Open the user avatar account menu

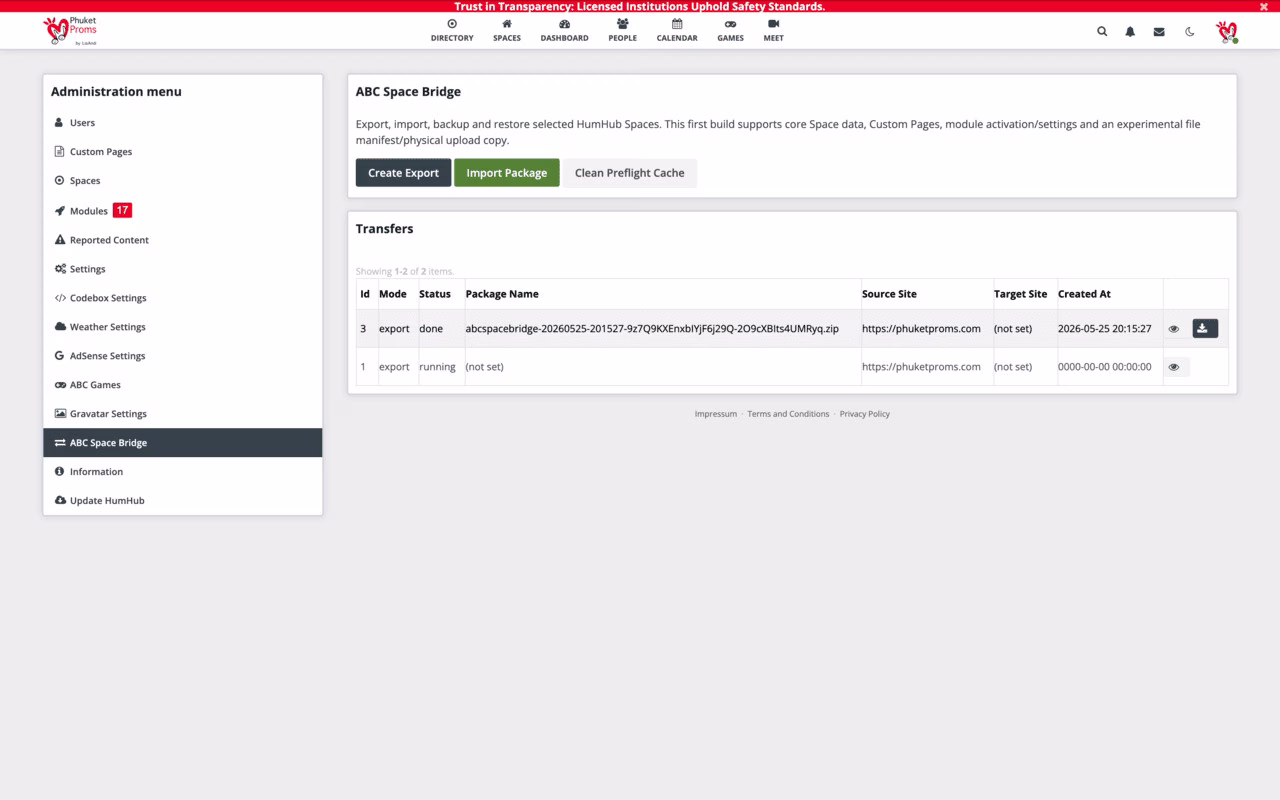(x=1226, y=32)
